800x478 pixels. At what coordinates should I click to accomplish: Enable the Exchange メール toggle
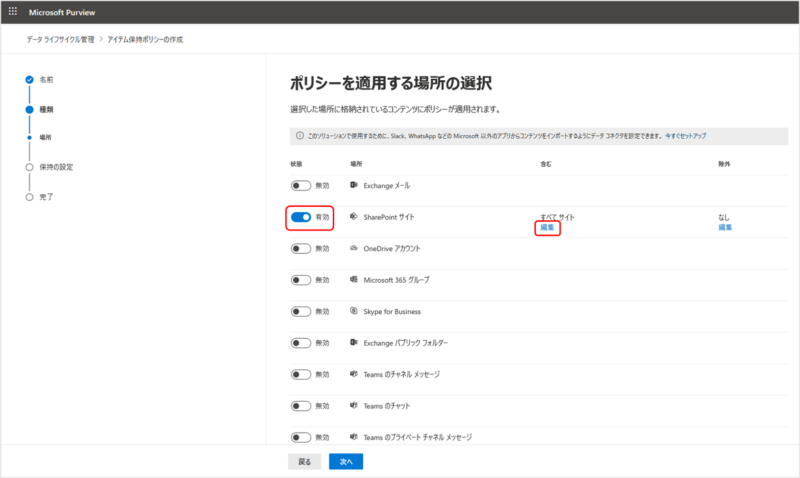pos(300,185)
